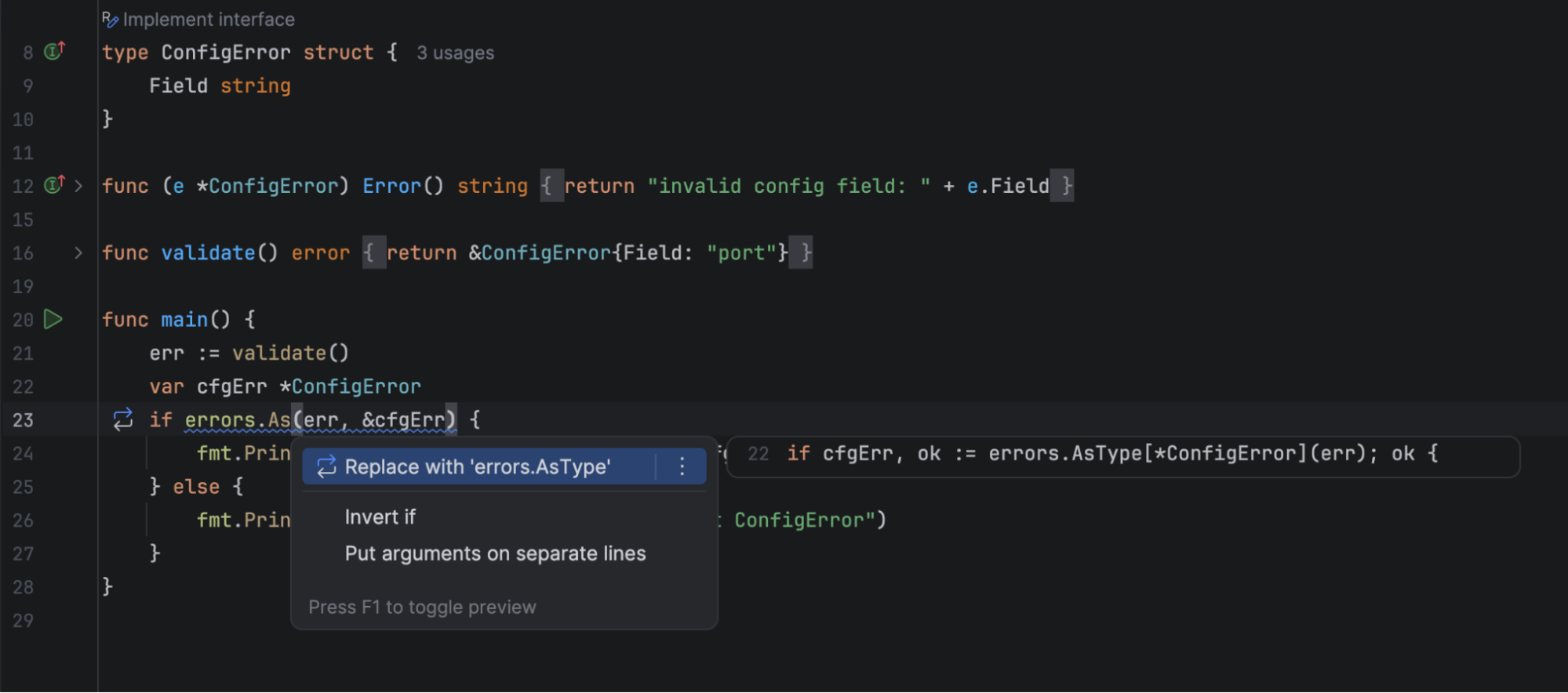Click line number 23 in the gutter
Viewport: 1568px width, 693px height.
[x=24, y=420]
